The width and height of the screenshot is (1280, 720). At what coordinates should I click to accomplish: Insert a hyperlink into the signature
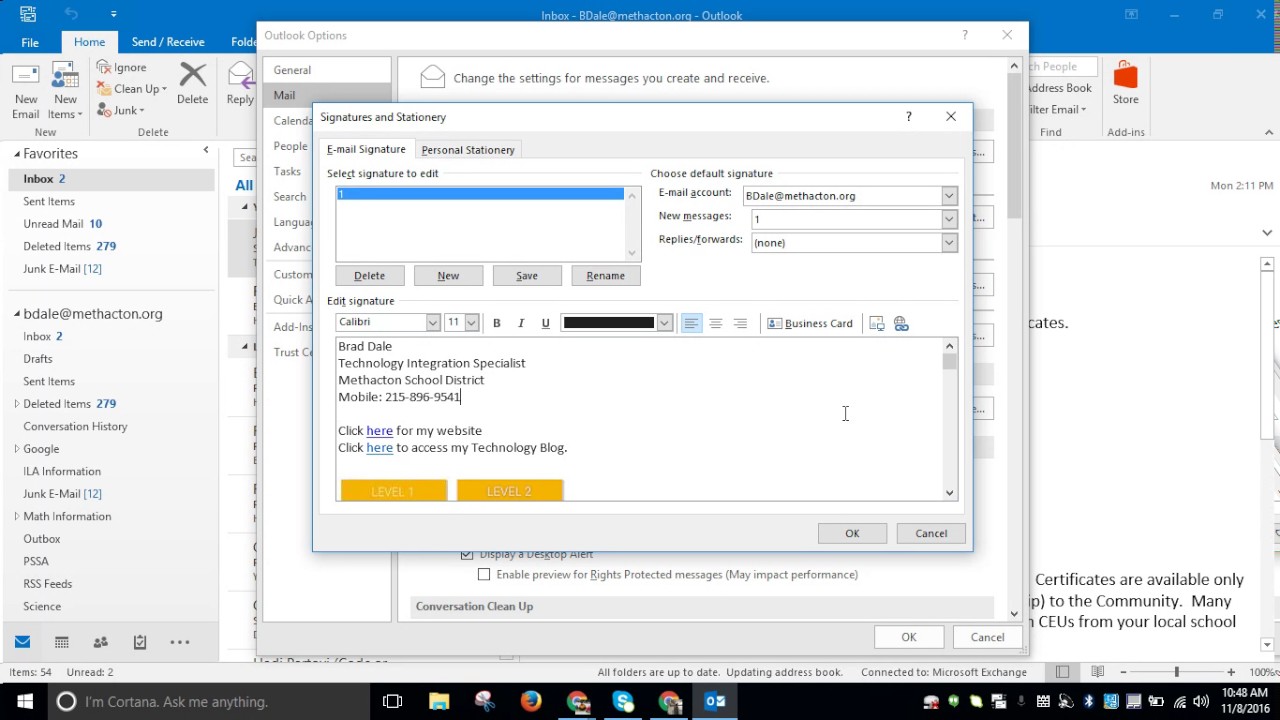pyautogui.click(x=901, y=323)
